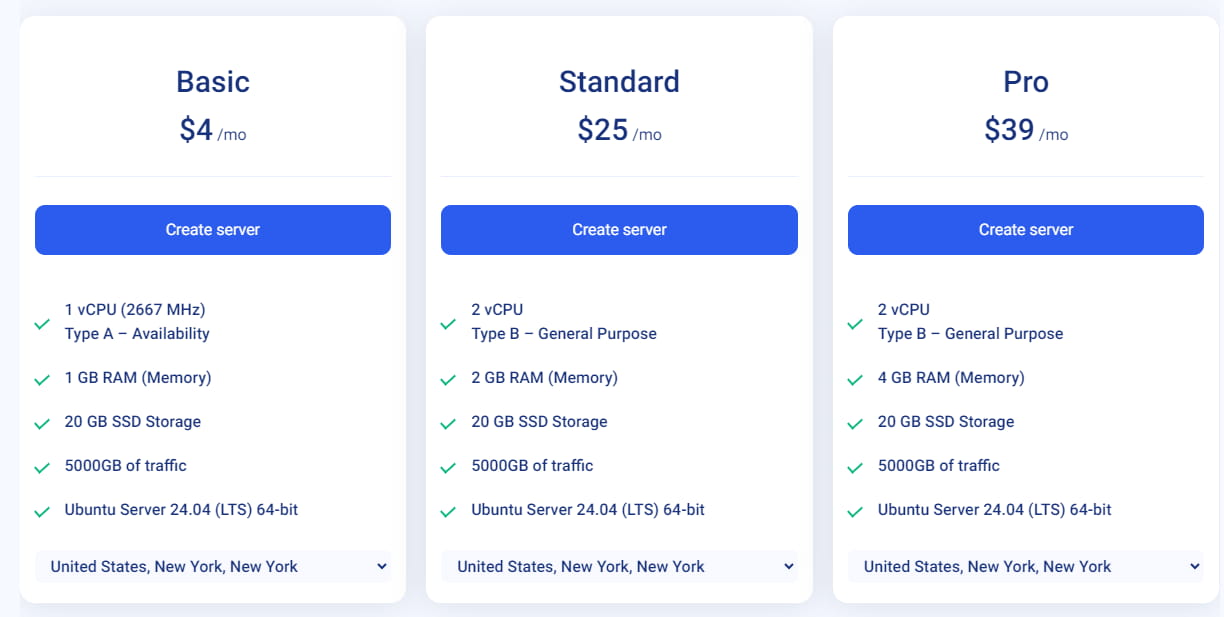Open the Standard plan location dropdown

coord(619,567)
